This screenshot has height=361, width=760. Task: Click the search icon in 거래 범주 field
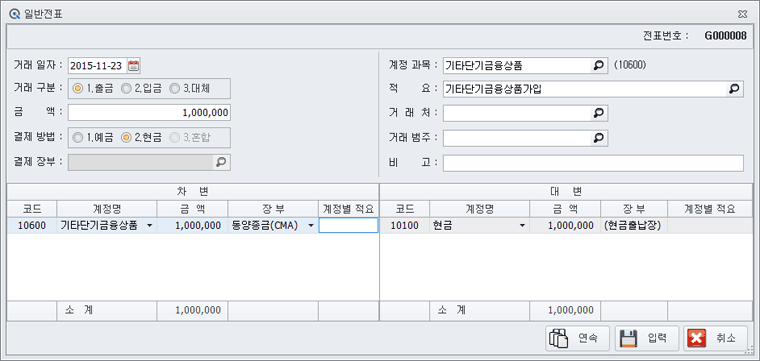point(600,138)
